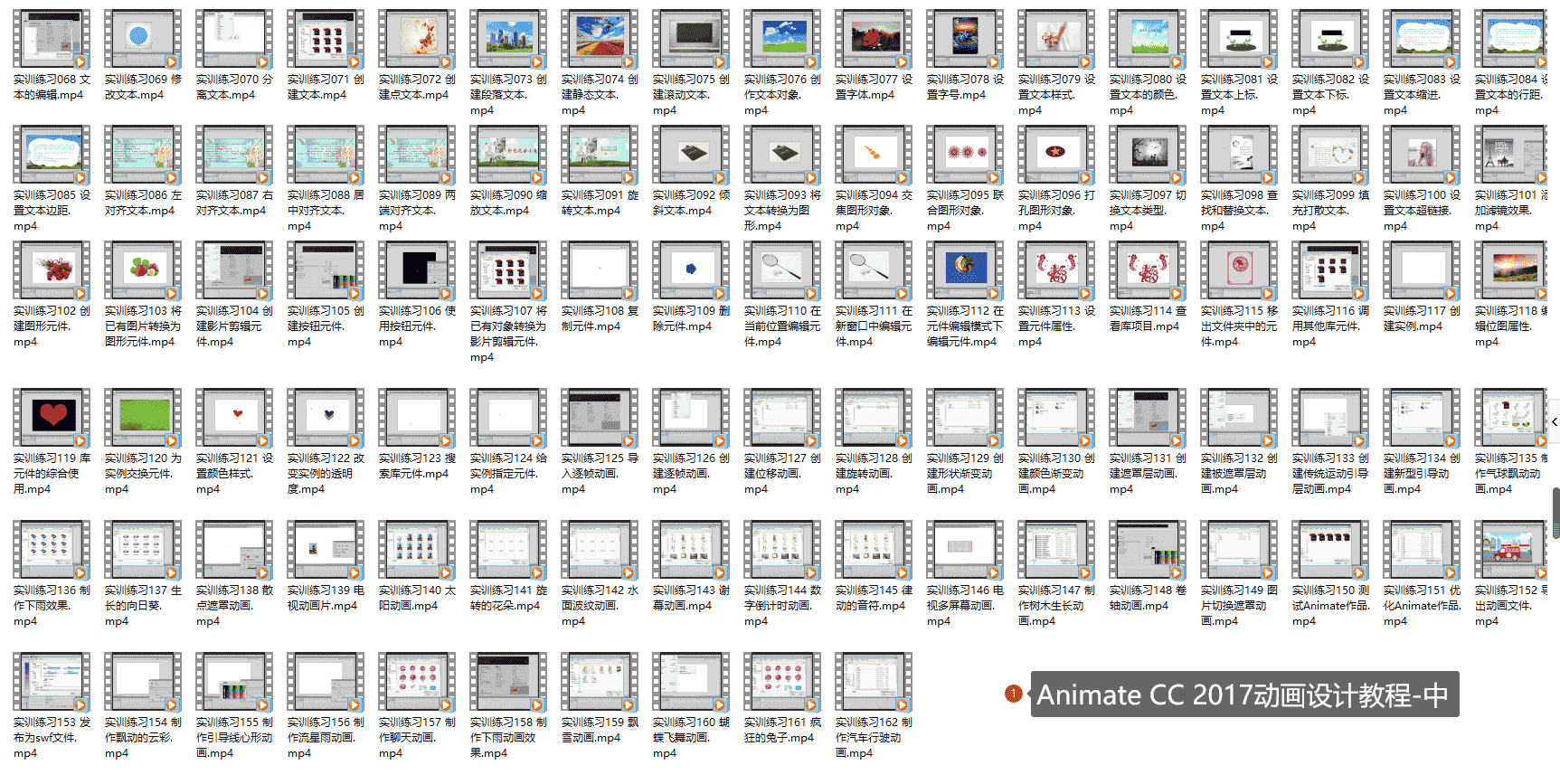Screen dimensions: 1560x784
Task: Click the 实训练习127 创建位移动画 file icon
Action: (782, 419)
